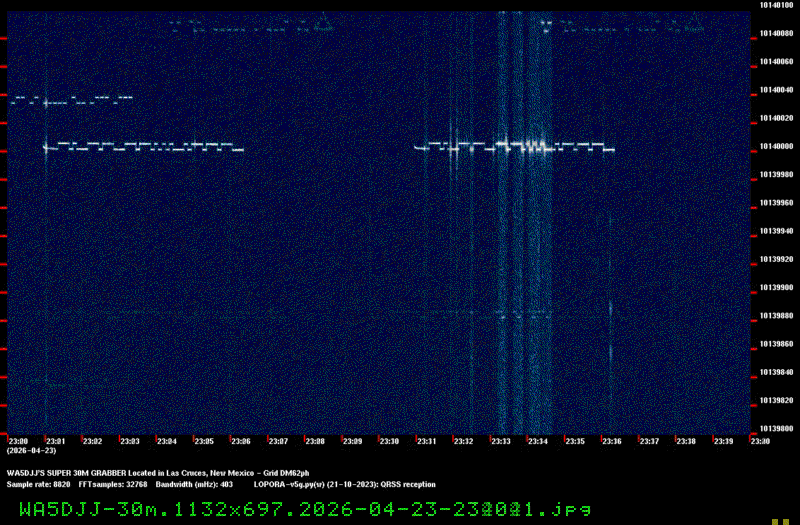Select the 23:10 time axis label
800x525 pixels.
pos(389,441)
